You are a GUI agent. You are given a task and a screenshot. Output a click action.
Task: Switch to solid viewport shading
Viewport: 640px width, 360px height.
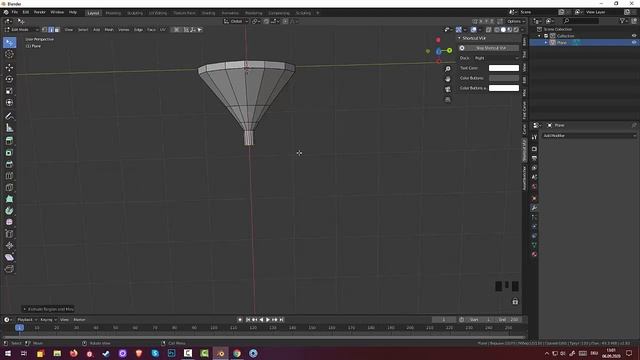(x=503, y=29)
